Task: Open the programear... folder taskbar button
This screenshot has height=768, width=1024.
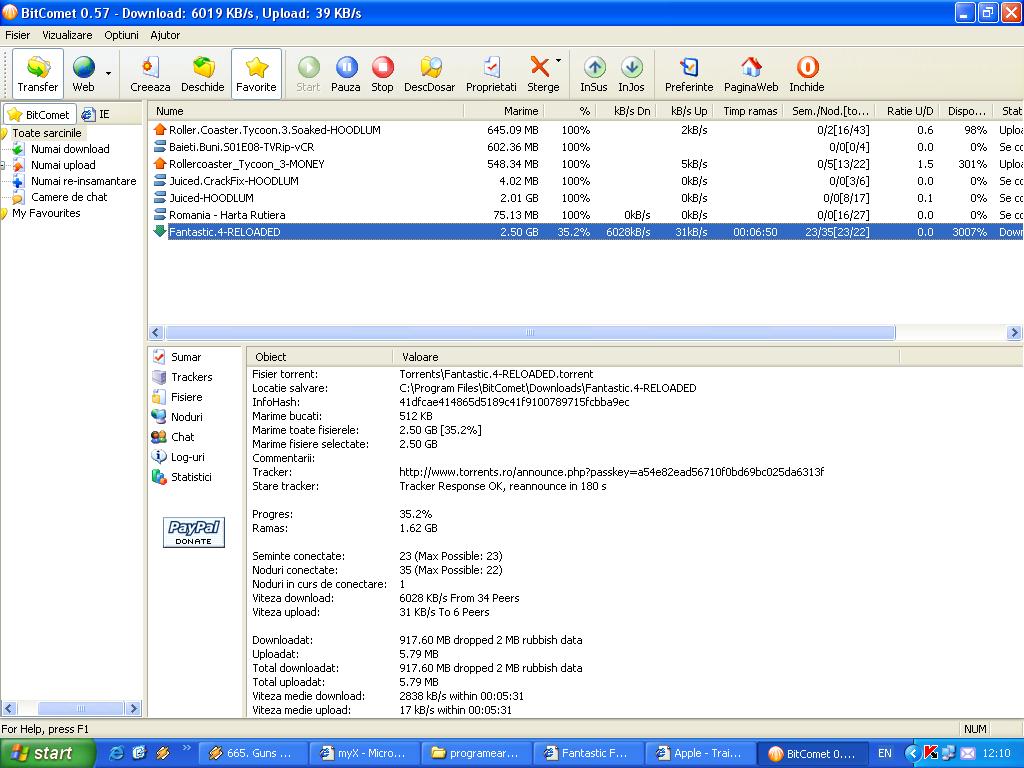Action: (x=476, y=753)
